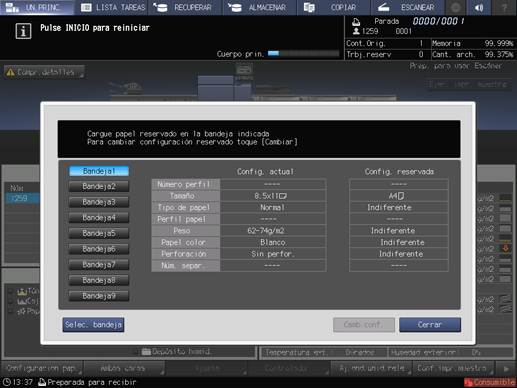Screen dimensions: 517x388
Task: Open Configuracion pap. bottom button
Action: point(42,368)
